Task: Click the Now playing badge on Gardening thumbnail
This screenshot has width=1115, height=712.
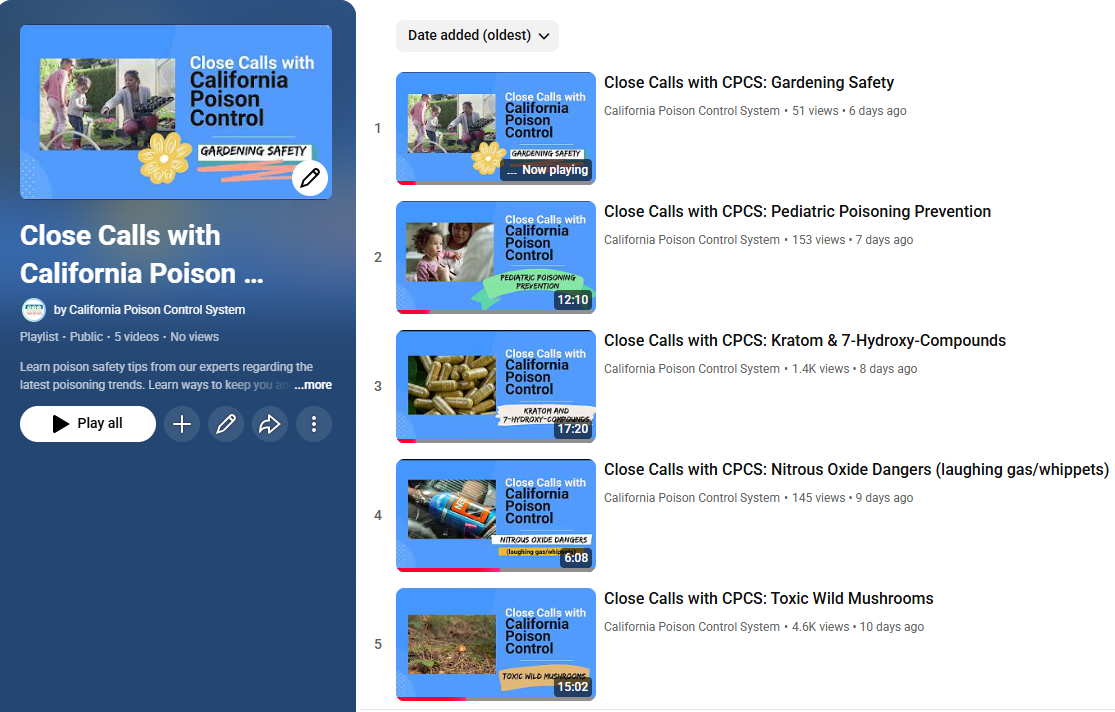Action: click(547, 170)
